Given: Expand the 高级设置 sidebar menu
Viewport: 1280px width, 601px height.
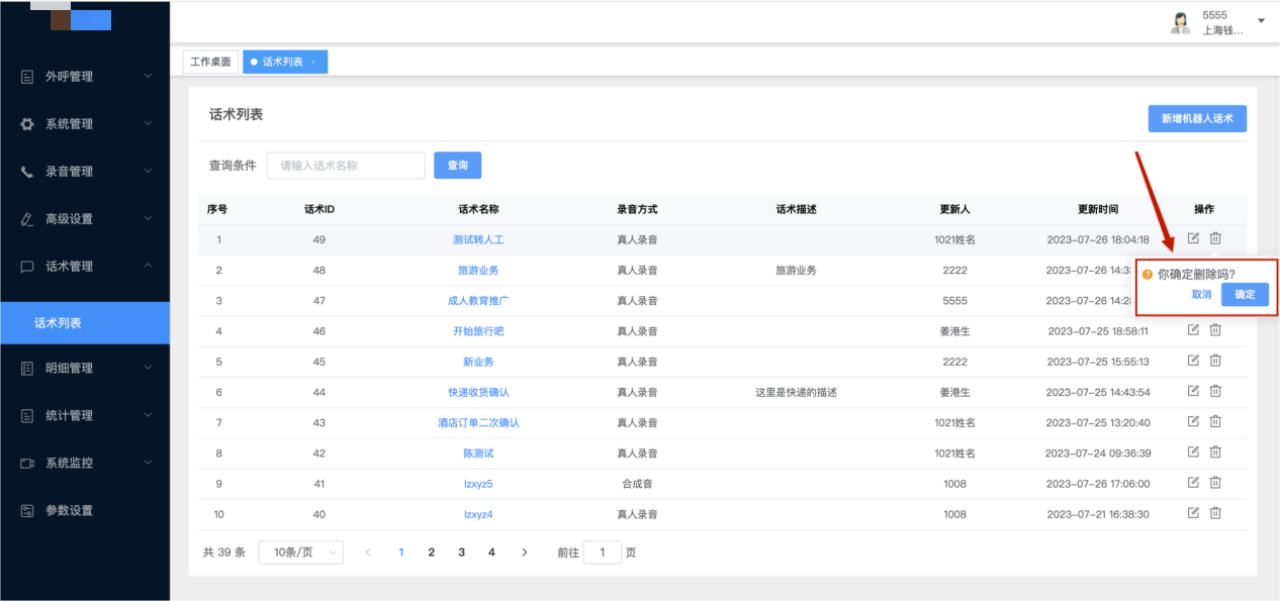Looking at the screenshot, I should point(85,219).
